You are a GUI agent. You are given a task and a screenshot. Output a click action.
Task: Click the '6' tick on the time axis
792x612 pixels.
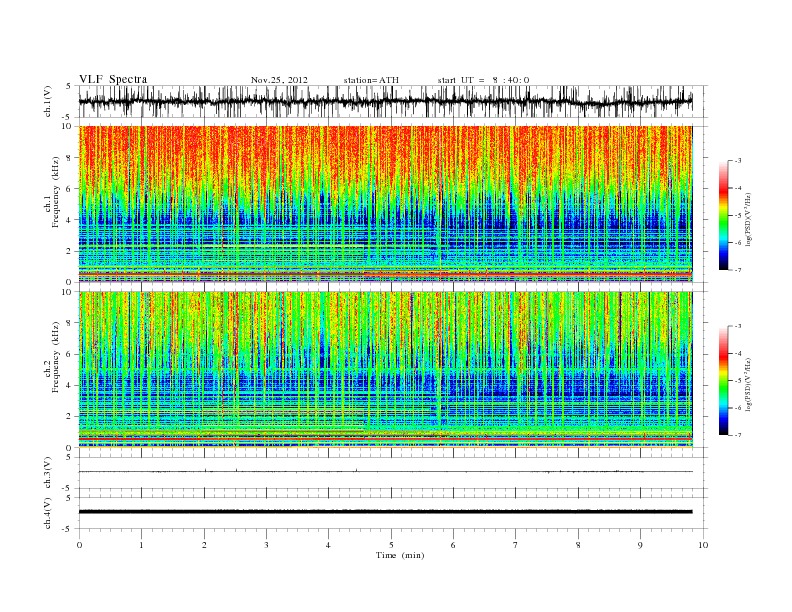[454, 545]
